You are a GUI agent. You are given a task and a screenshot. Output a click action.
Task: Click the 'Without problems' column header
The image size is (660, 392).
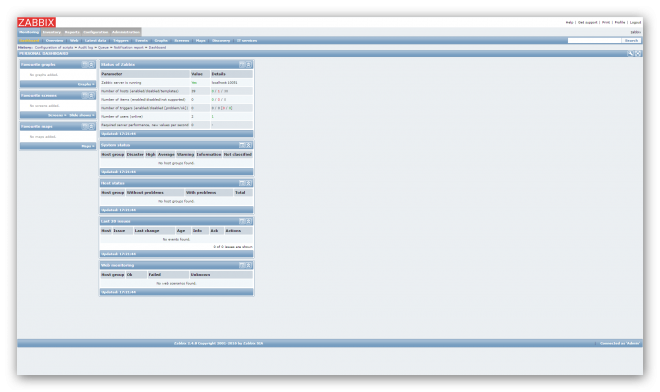[x=155, y=192]
